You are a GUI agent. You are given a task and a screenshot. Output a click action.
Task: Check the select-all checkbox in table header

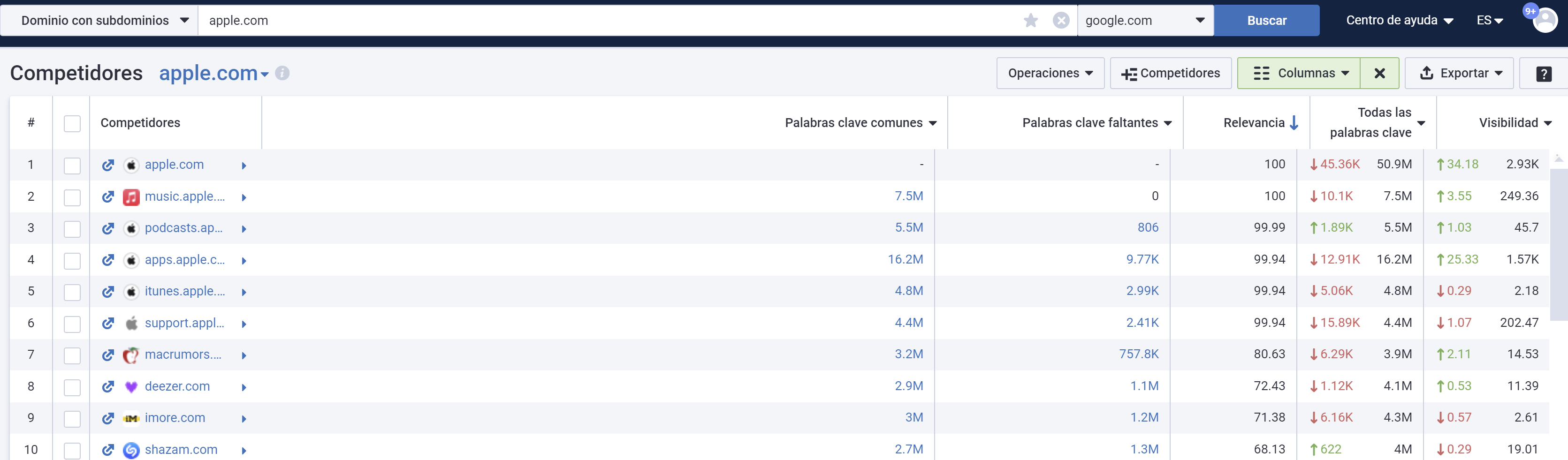tap(72, 123)
